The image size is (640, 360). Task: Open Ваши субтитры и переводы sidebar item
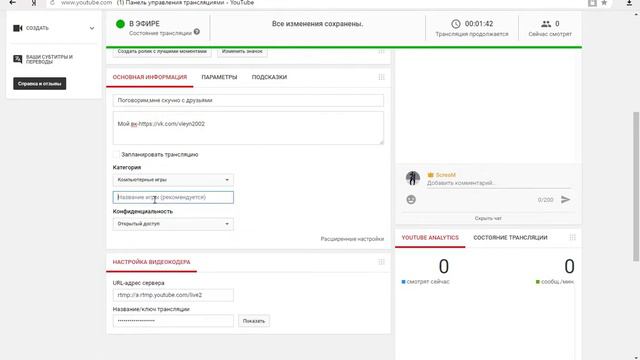49,59
